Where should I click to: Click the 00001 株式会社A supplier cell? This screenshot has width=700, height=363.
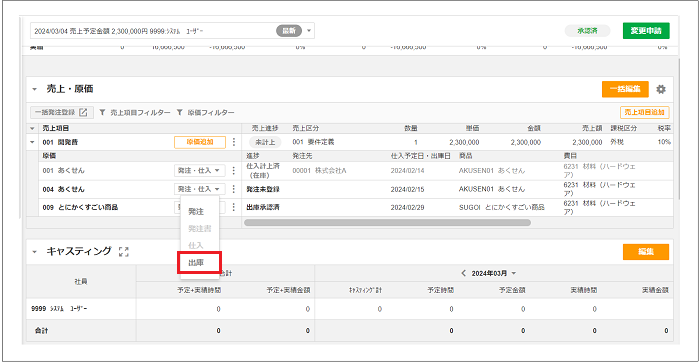[x=319, y=171]
